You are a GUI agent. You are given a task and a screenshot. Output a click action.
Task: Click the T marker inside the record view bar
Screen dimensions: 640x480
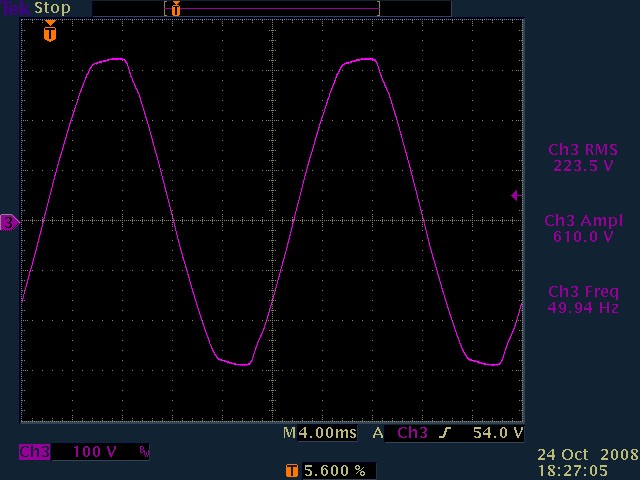[176, 8]
